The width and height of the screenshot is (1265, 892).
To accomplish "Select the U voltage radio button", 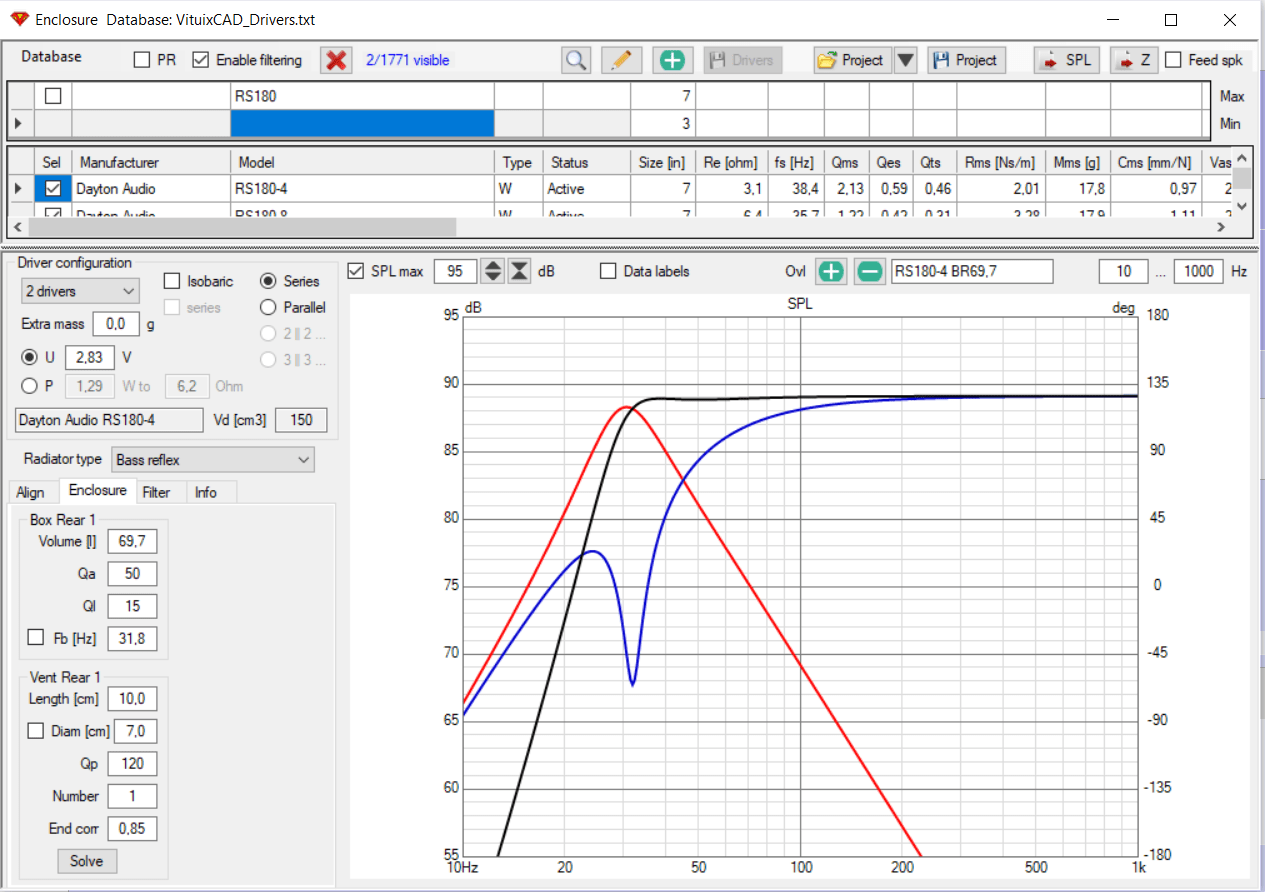I will pyautogui.click(x=29, y=357).
